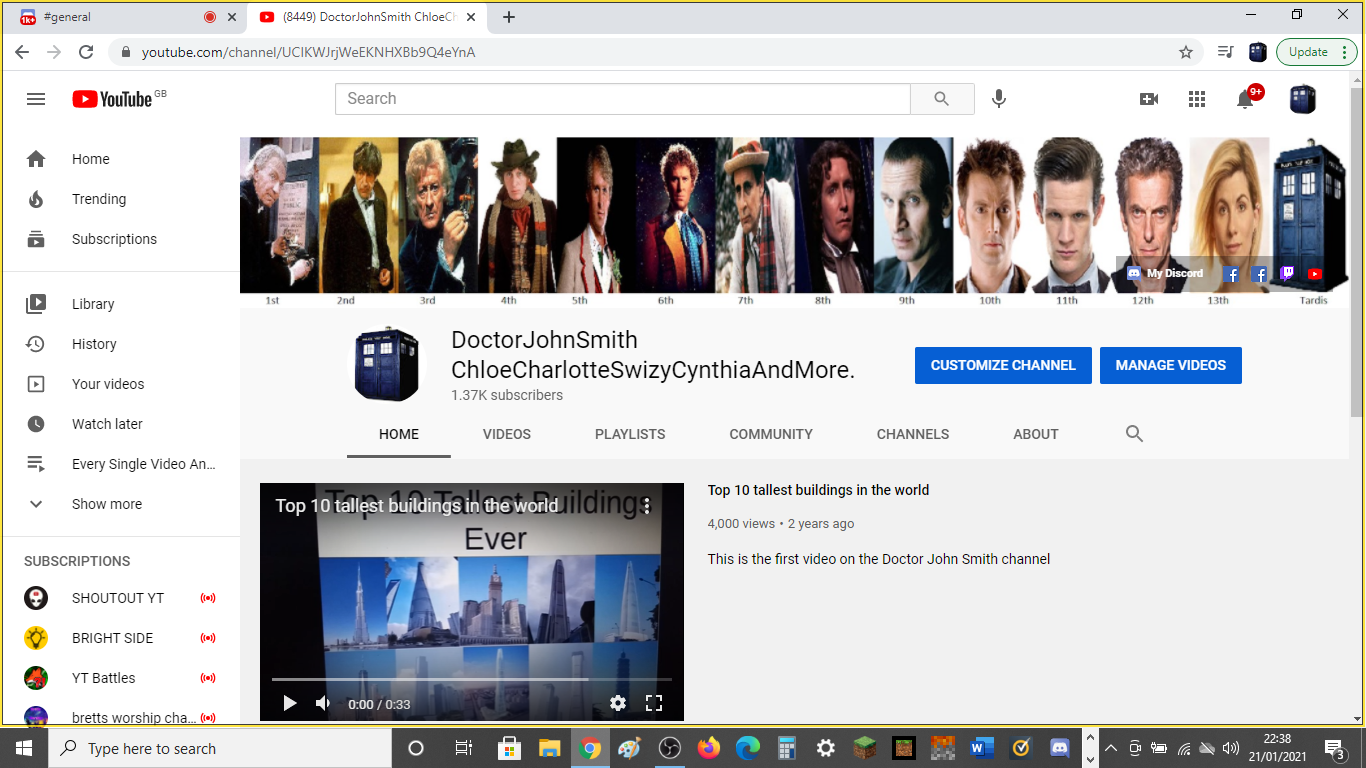
Task: Switch to the CHANNELS tab
Action: (x=913, y=434)
